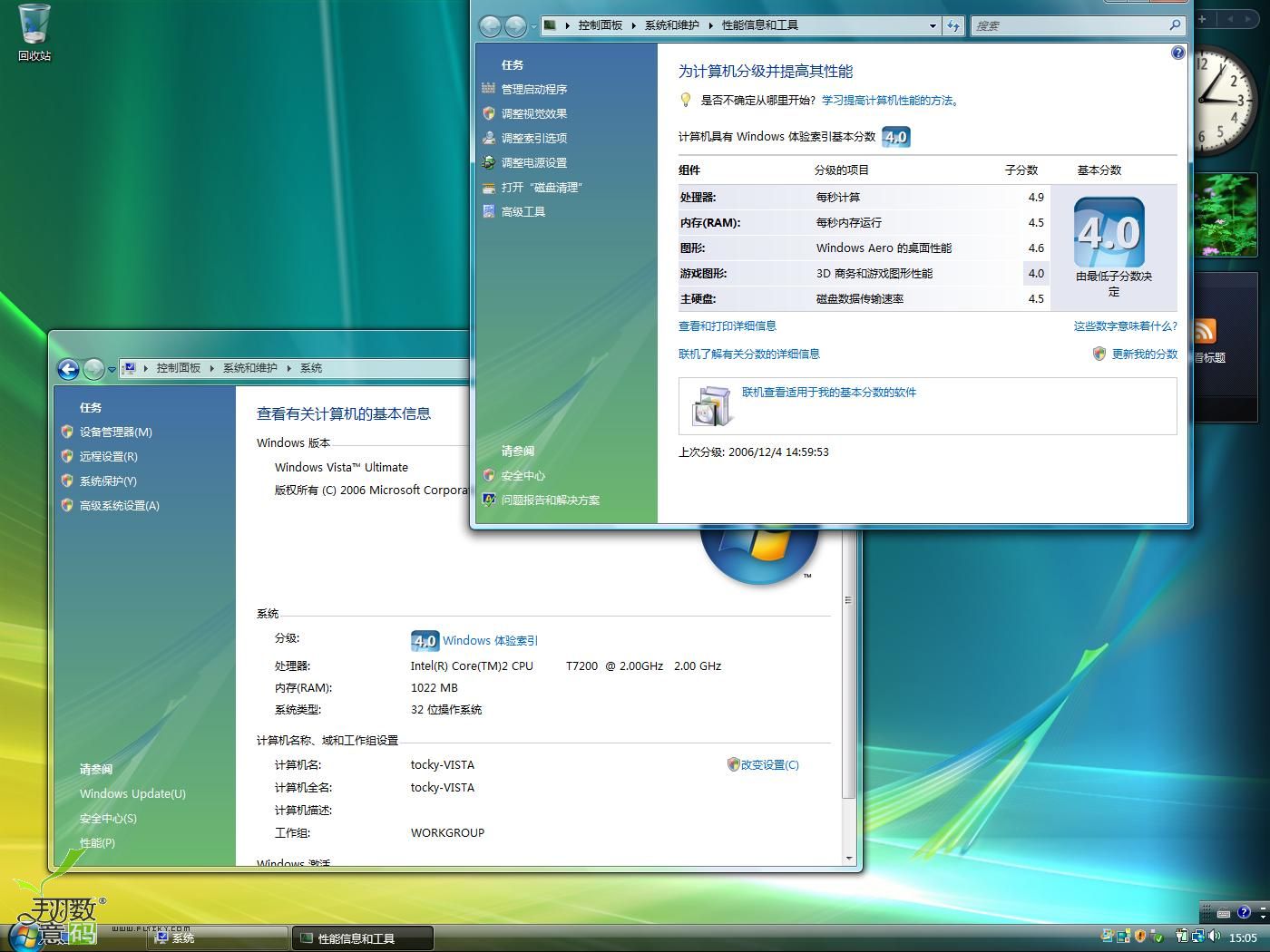Image resolution: width=1270 pixels, height=952 pixels.
Task: Open 磁盘清理 task link
Action: tap(542, 187)
